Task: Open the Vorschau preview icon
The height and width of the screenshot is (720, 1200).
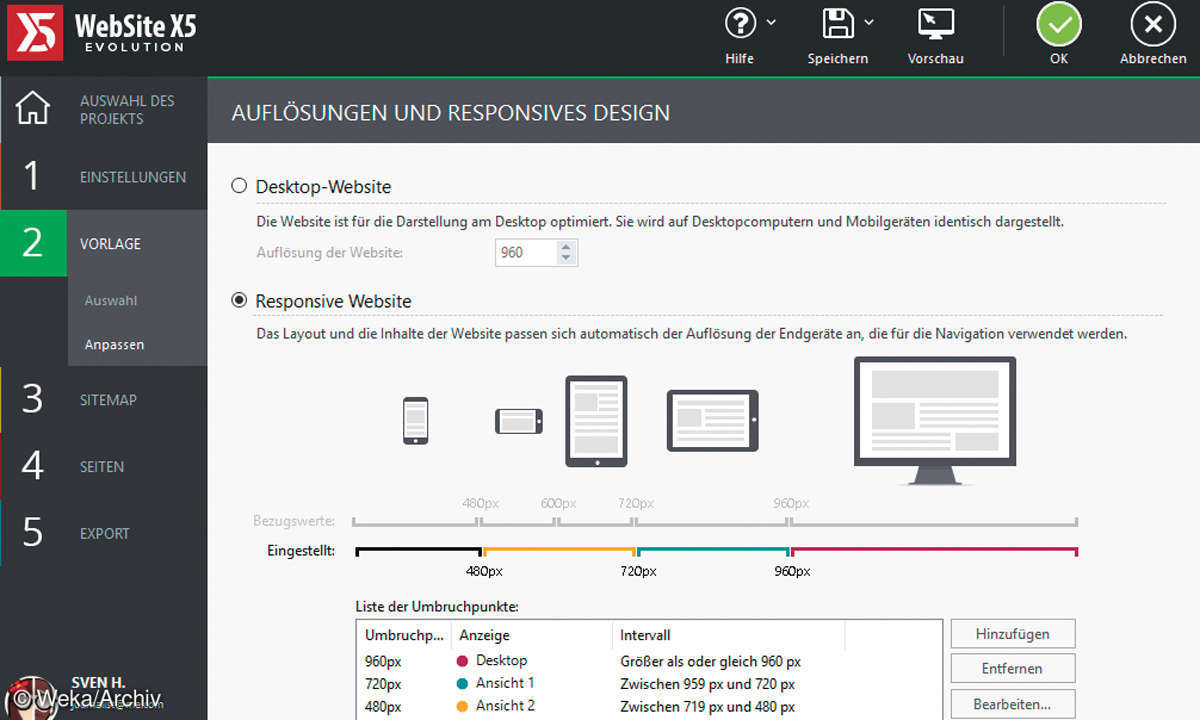Action: 936,23
